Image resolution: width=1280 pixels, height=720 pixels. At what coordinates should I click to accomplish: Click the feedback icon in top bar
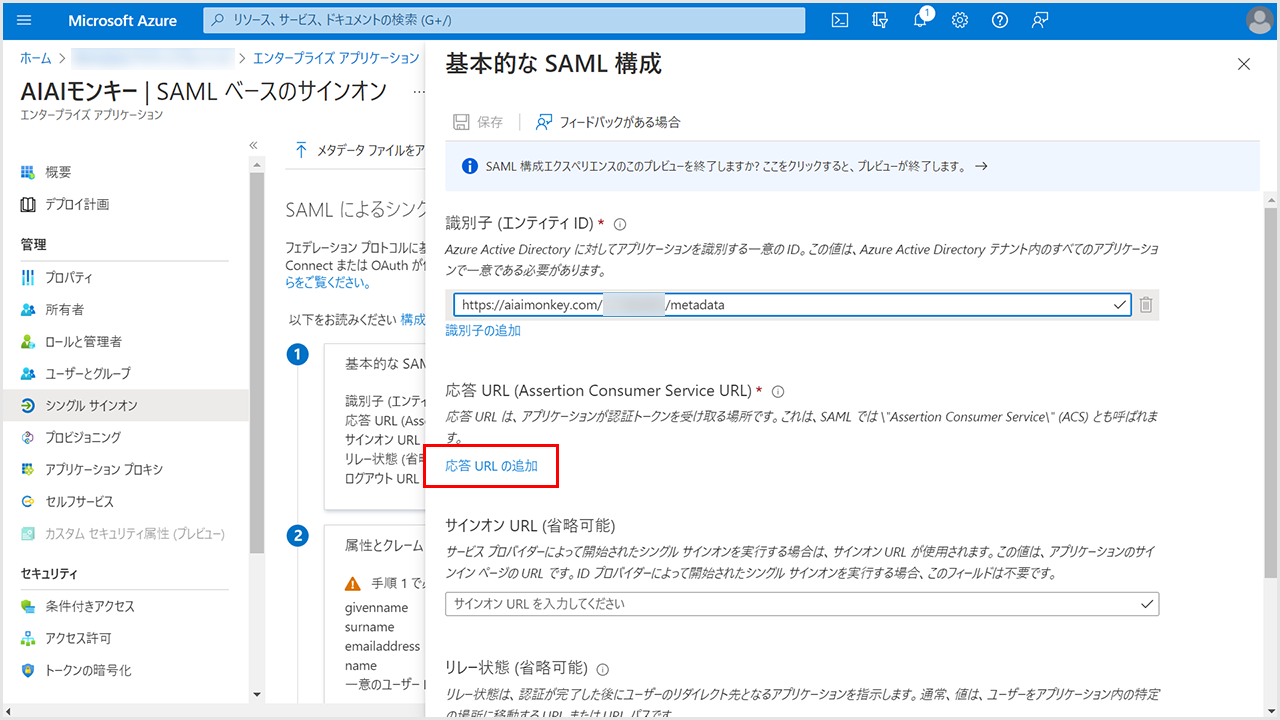pos(1040,20)
